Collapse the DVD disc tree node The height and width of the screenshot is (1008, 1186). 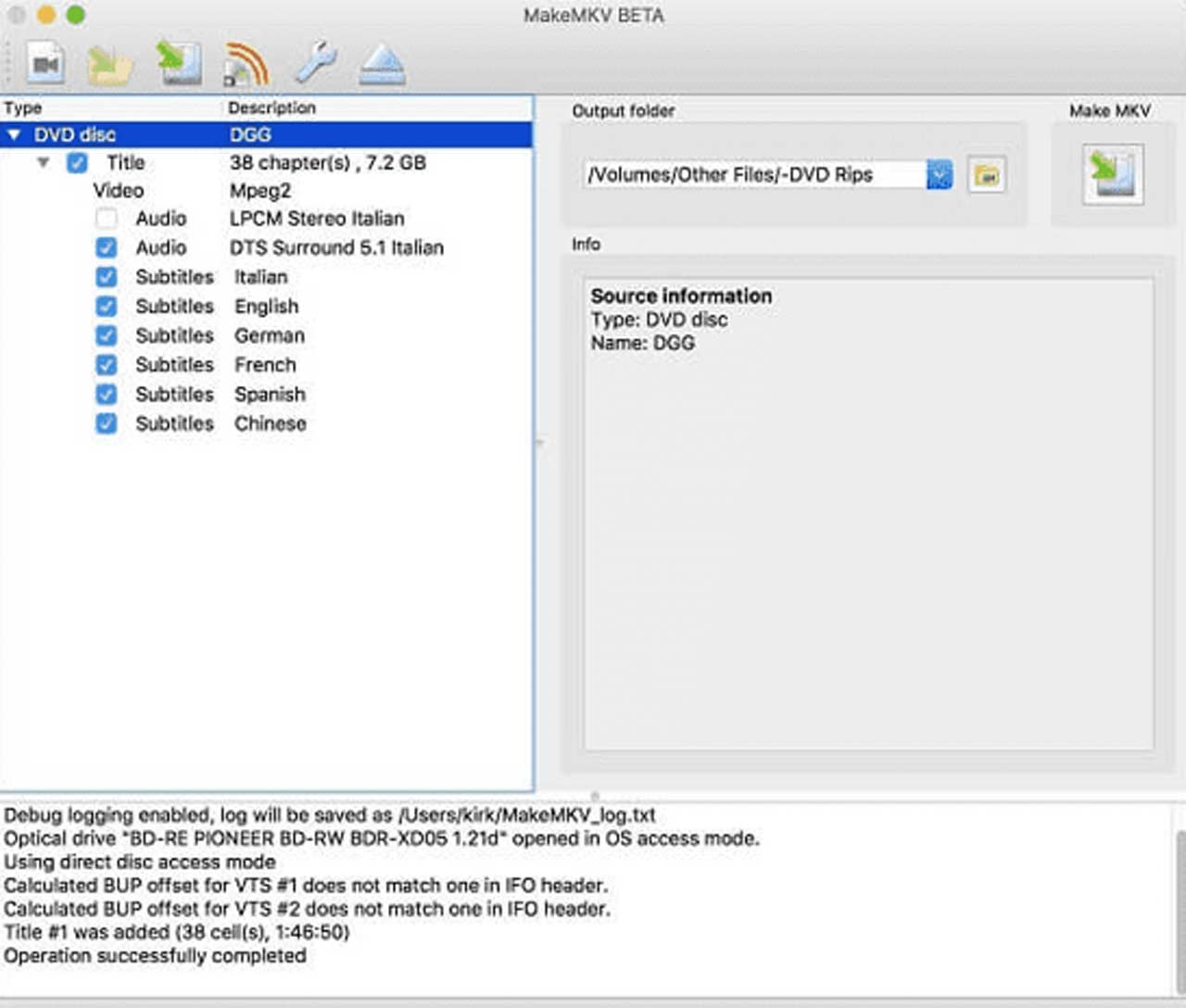pos(14,135)
